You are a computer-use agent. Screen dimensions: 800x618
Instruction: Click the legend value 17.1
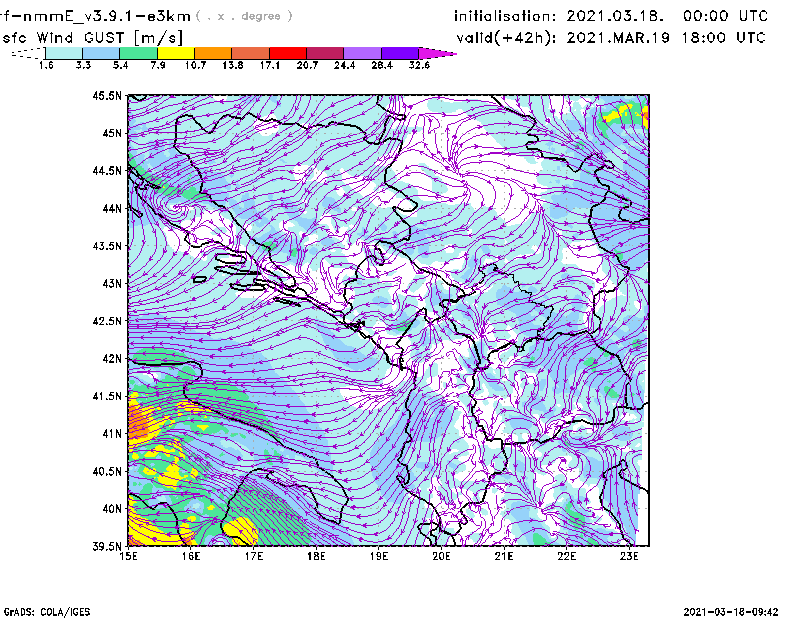[270, 65]
